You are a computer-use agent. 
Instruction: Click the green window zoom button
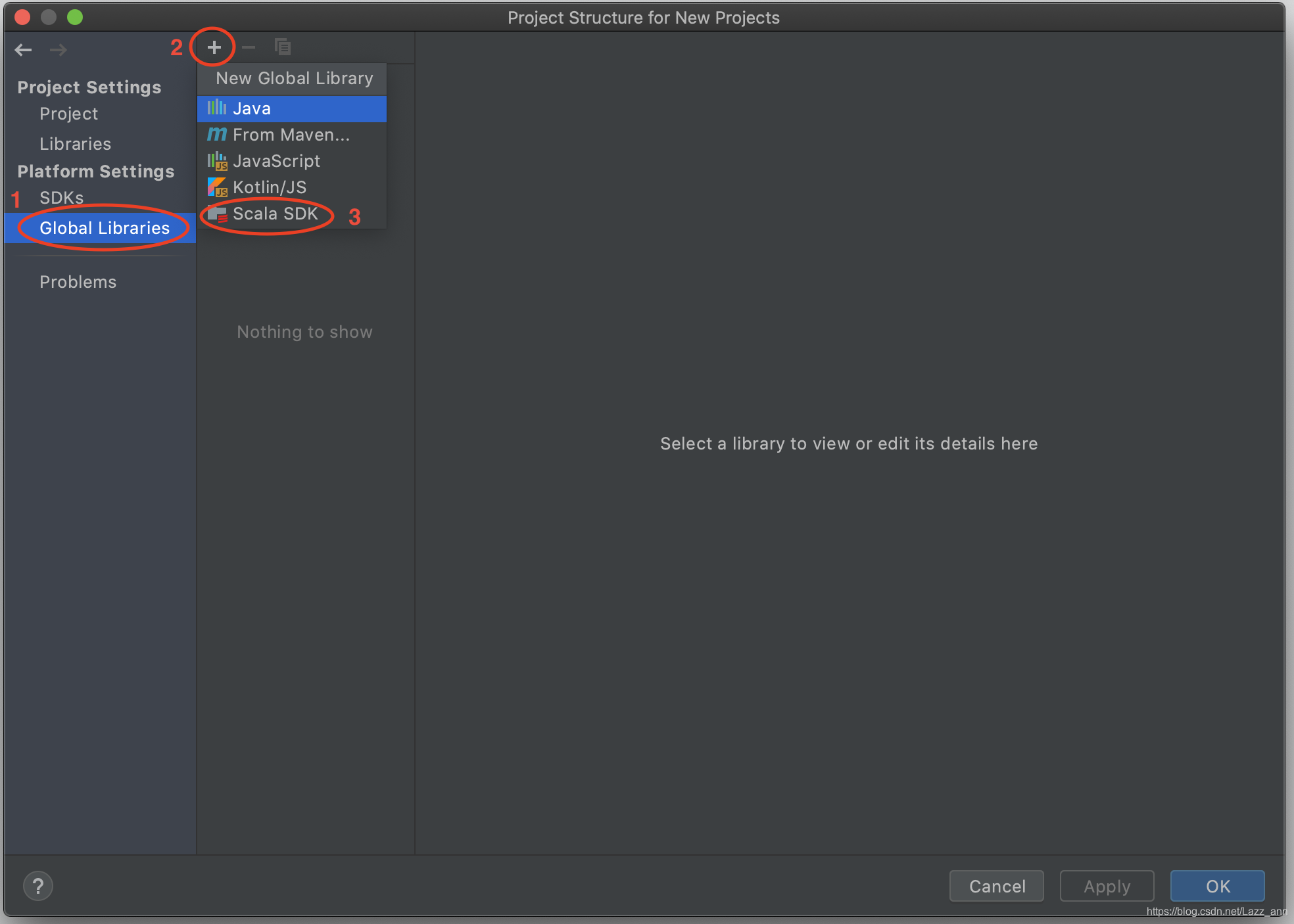tap(75, 17)
